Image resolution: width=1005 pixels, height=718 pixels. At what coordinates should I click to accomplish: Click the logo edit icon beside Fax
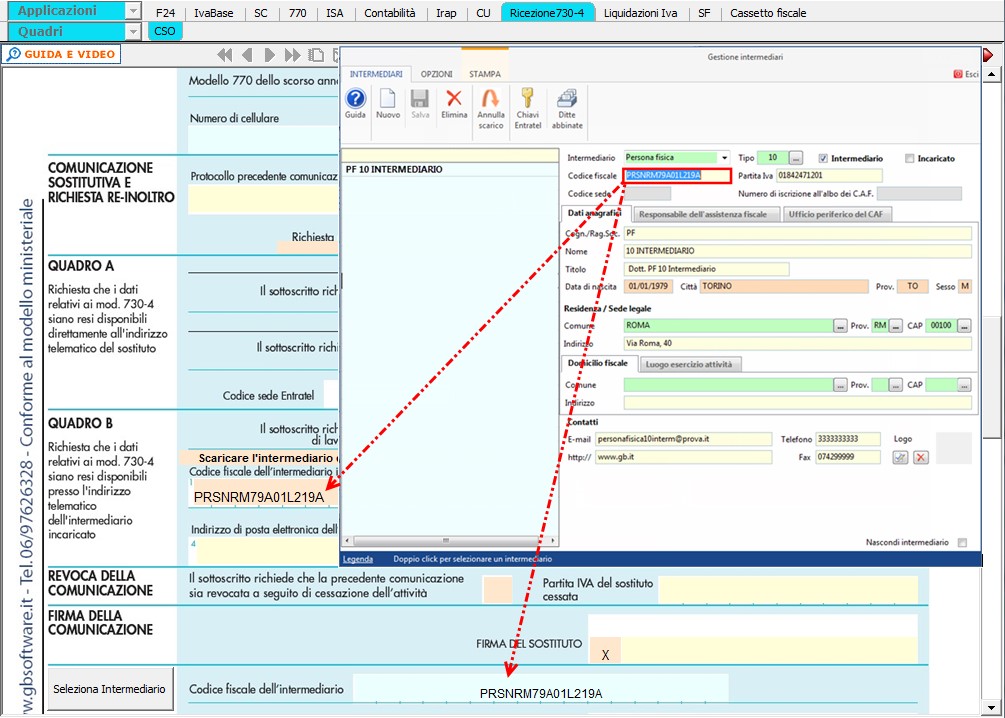(900, 457)
